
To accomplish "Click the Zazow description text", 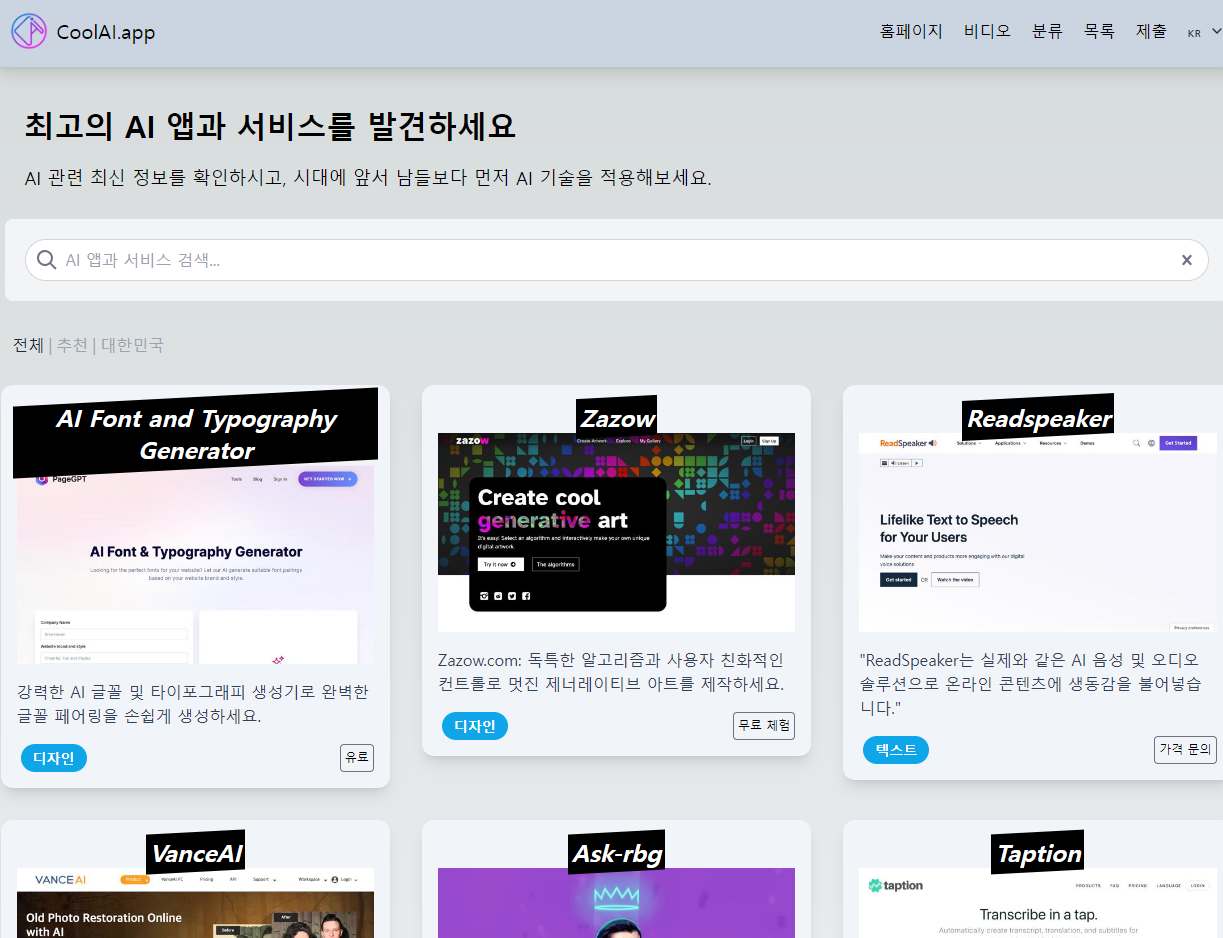I will click(611, 672).
